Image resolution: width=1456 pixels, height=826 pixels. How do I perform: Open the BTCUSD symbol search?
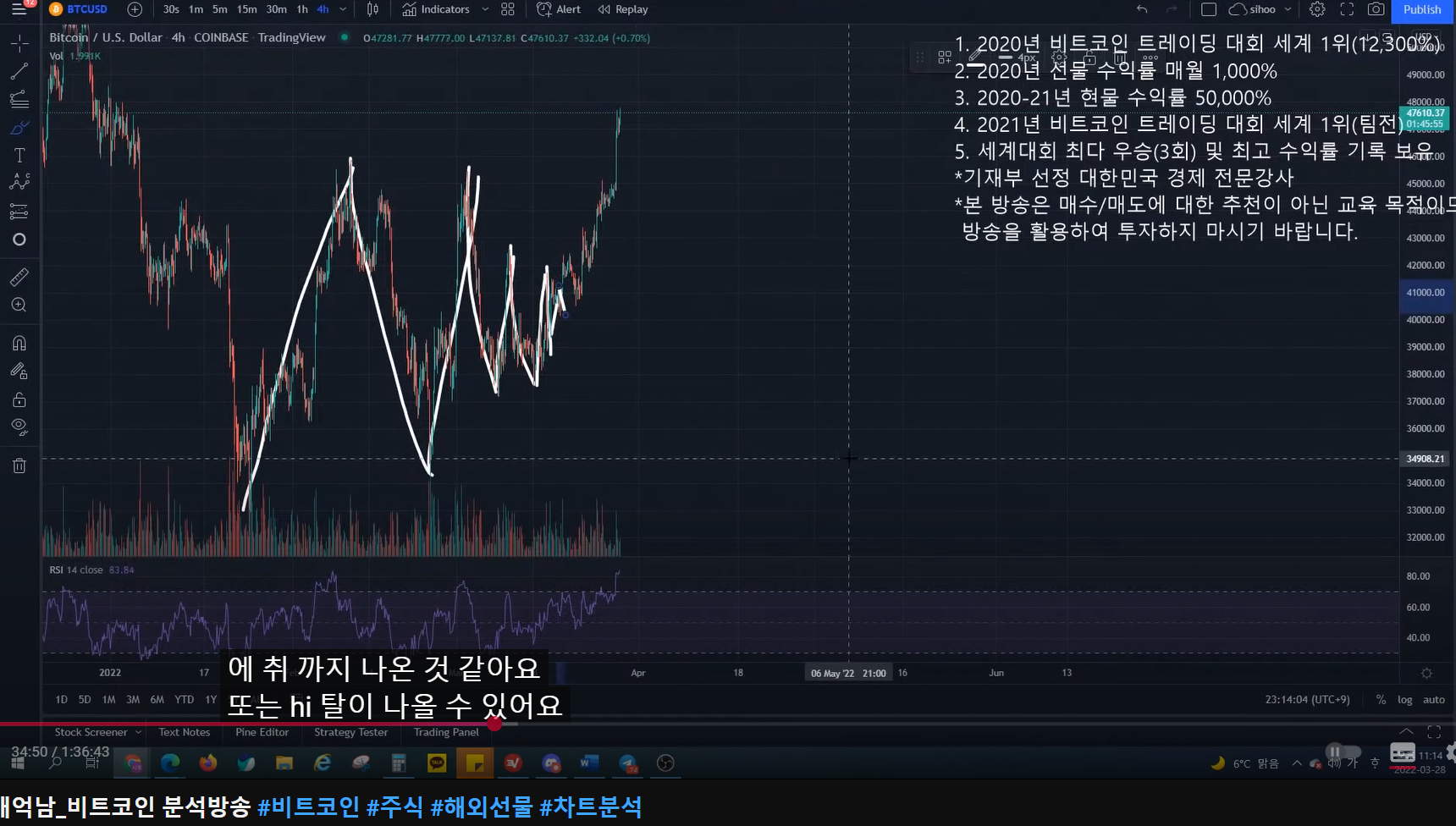[x=79, y=9]
